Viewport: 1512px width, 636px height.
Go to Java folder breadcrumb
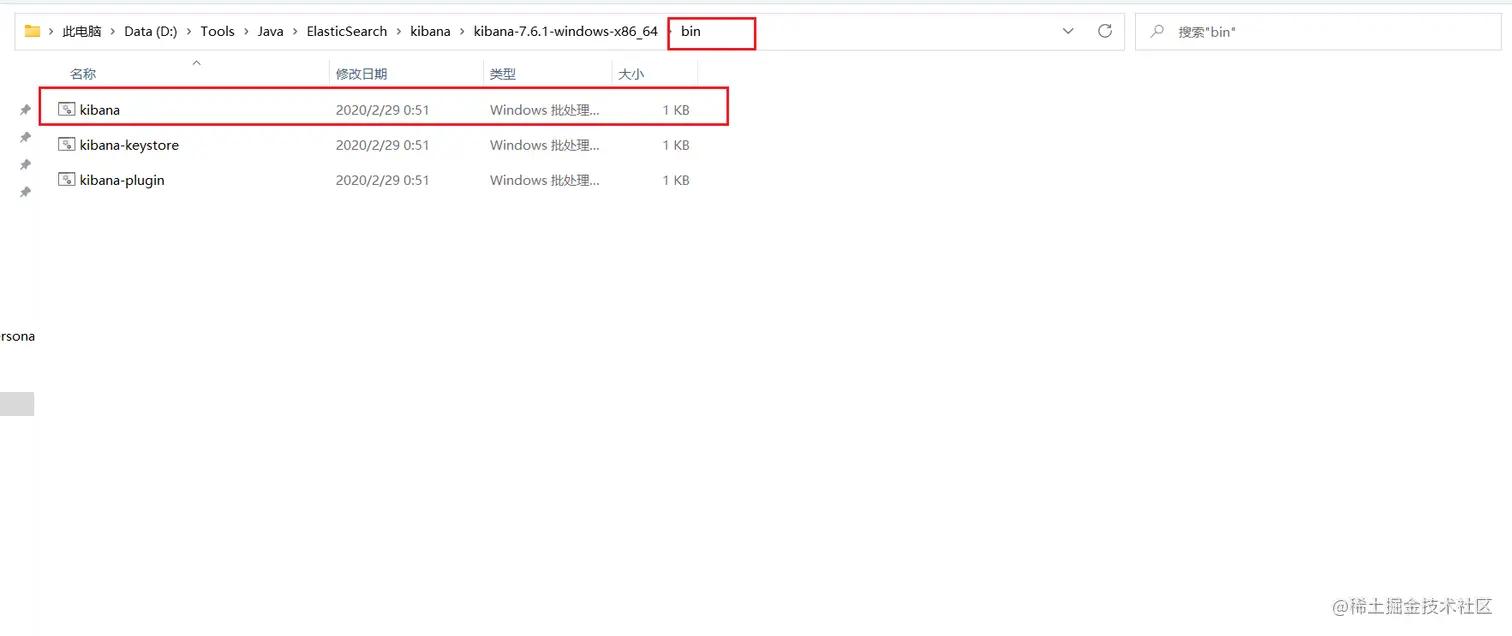[271, 31]
